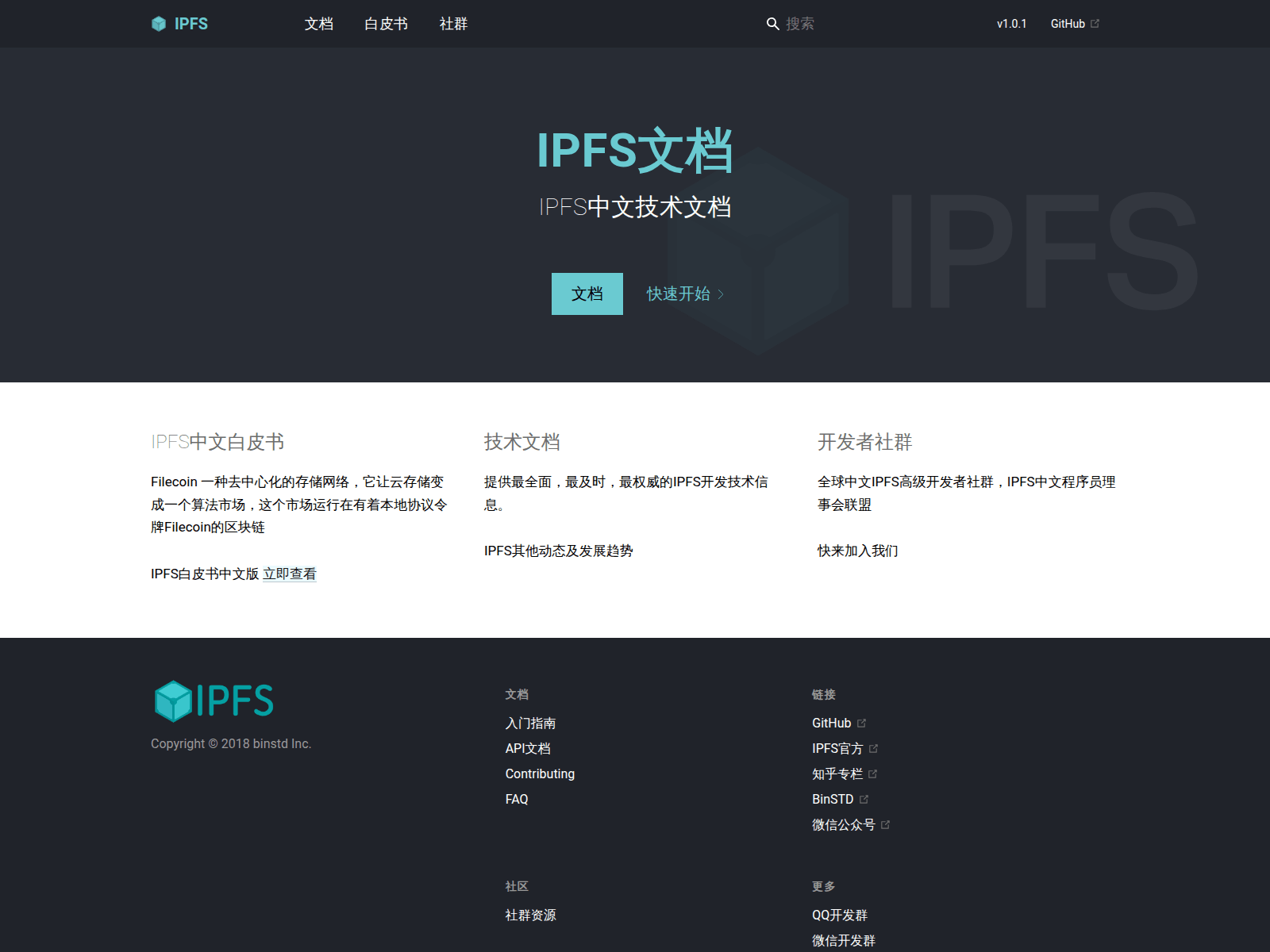Click footer column header 更多

[x=824, y=886]
